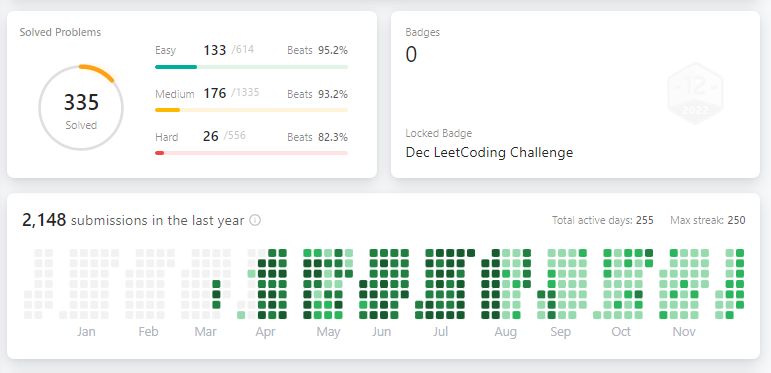Image resolution: width=771 pixels, height=373 pixels.
Task: Click the orange arc on solved circle
Action: [x=97, y=73]
